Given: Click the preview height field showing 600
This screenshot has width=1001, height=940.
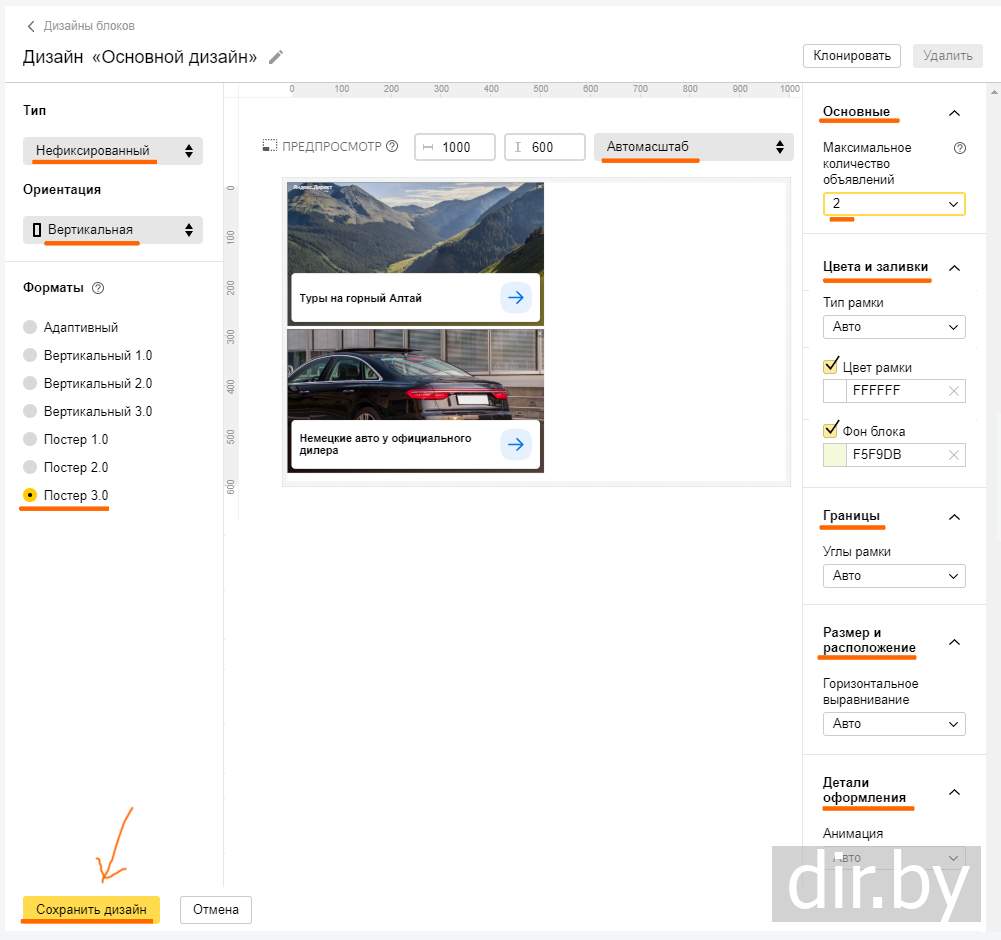Looking at the screenshot, I should (x=545, y=147).
